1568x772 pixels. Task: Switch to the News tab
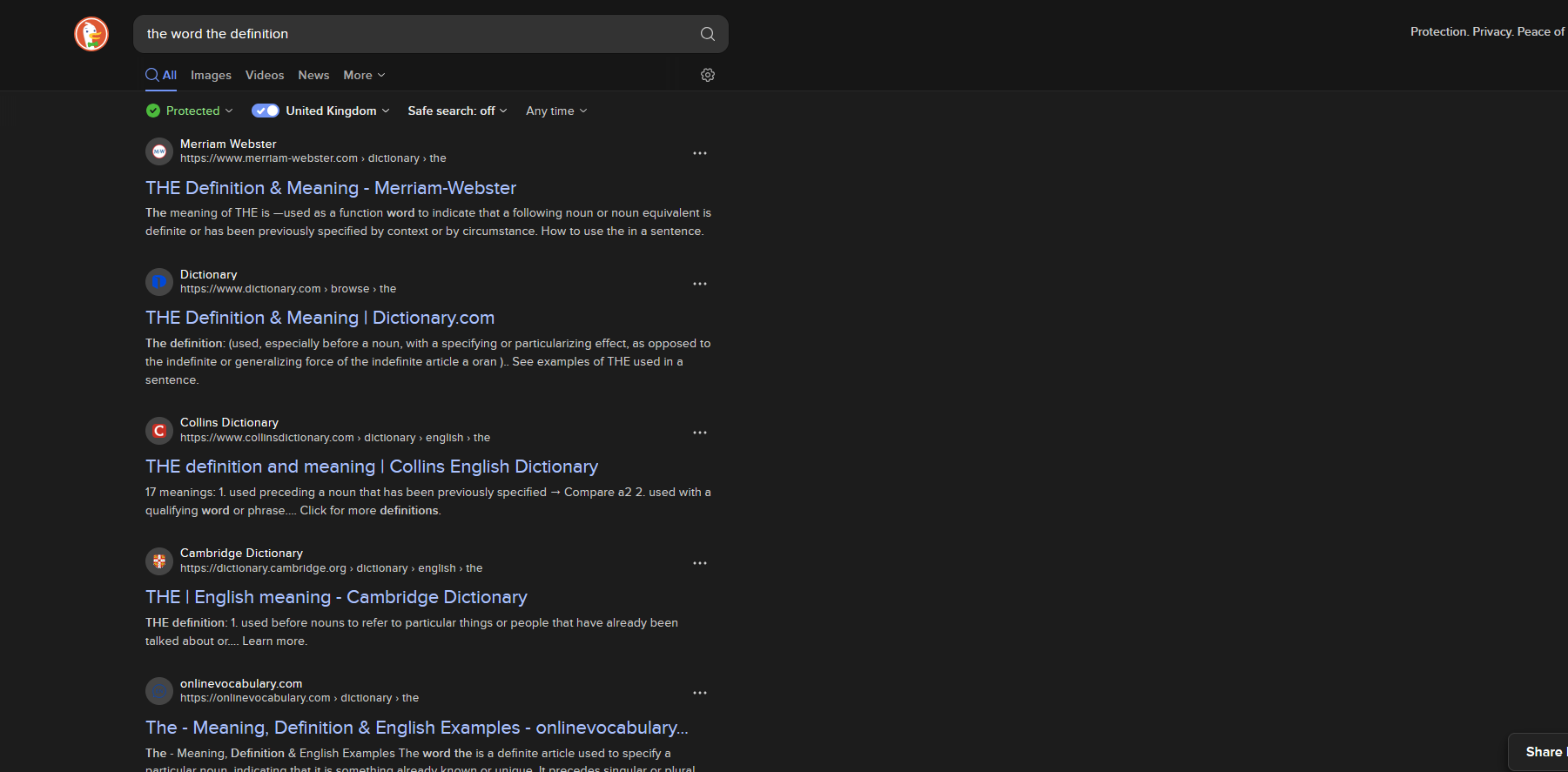click(x=313, y=75)
